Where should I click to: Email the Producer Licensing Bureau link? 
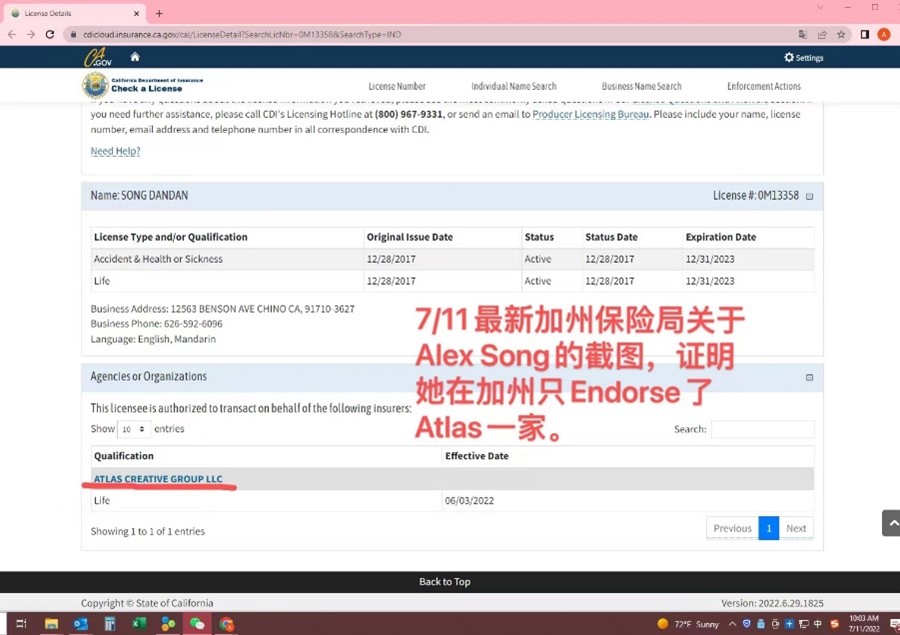click(x=591, y=114)
